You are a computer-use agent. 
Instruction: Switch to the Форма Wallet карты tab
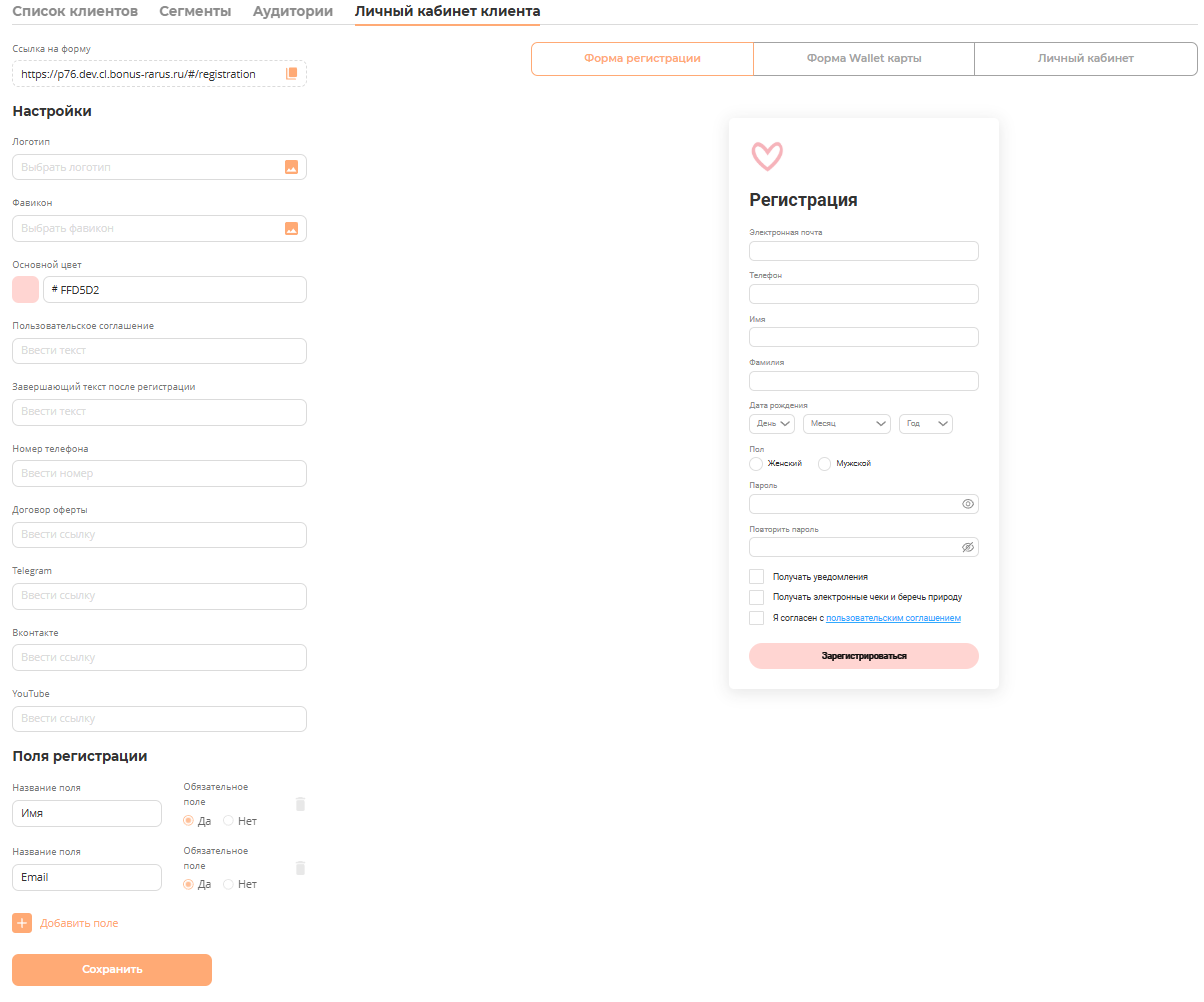pos(864,59)
